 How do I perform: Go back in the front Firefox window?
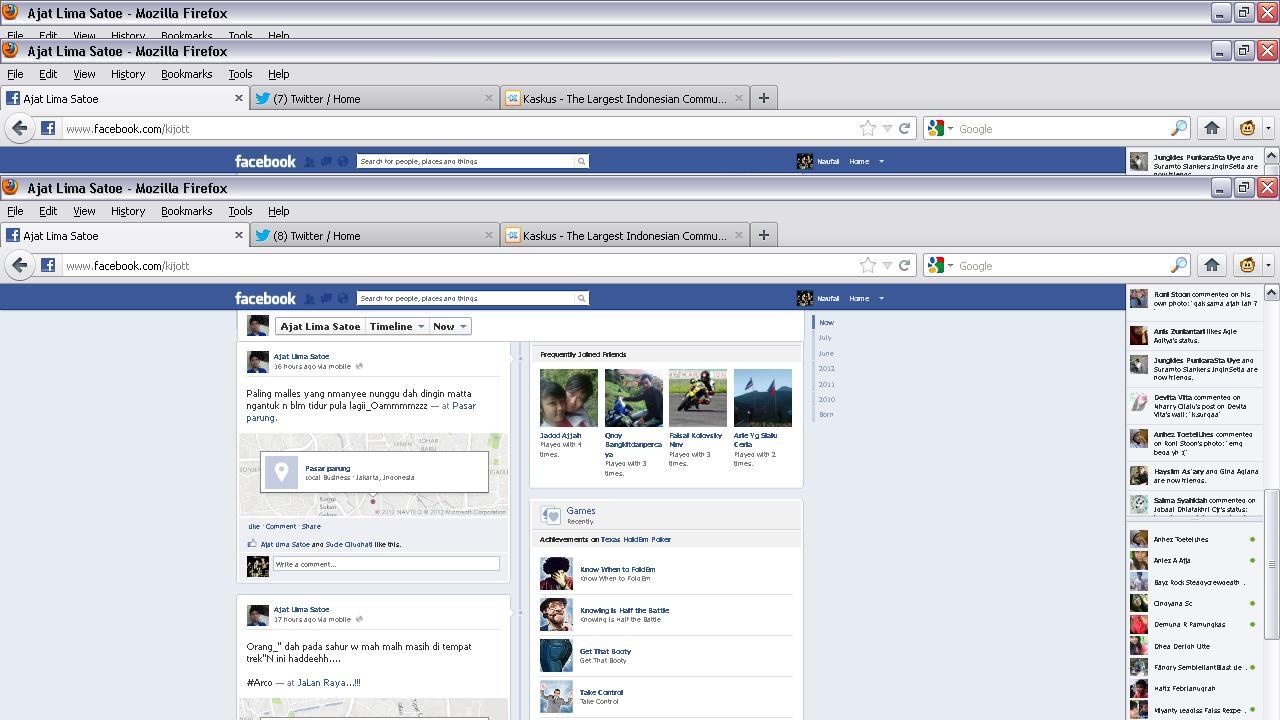tap(20, 265)
